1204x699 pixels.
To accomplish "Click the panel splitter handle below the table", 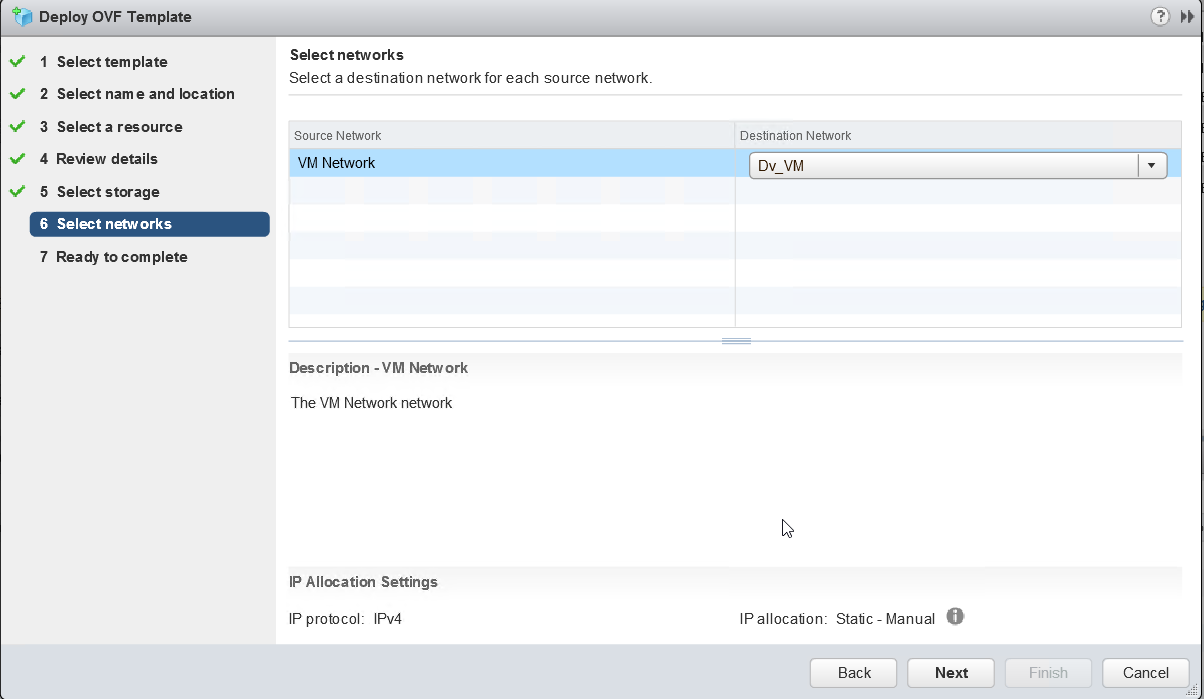I will point(736,341).
